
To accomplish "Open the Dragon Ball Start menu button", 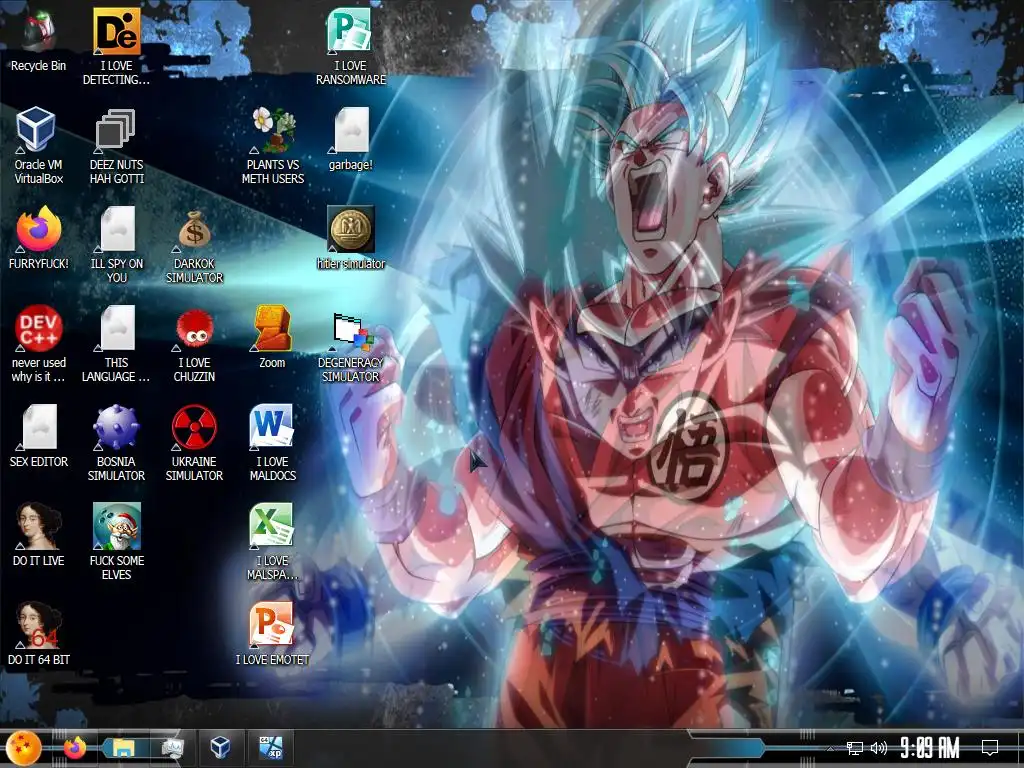I will coord(24,748).
